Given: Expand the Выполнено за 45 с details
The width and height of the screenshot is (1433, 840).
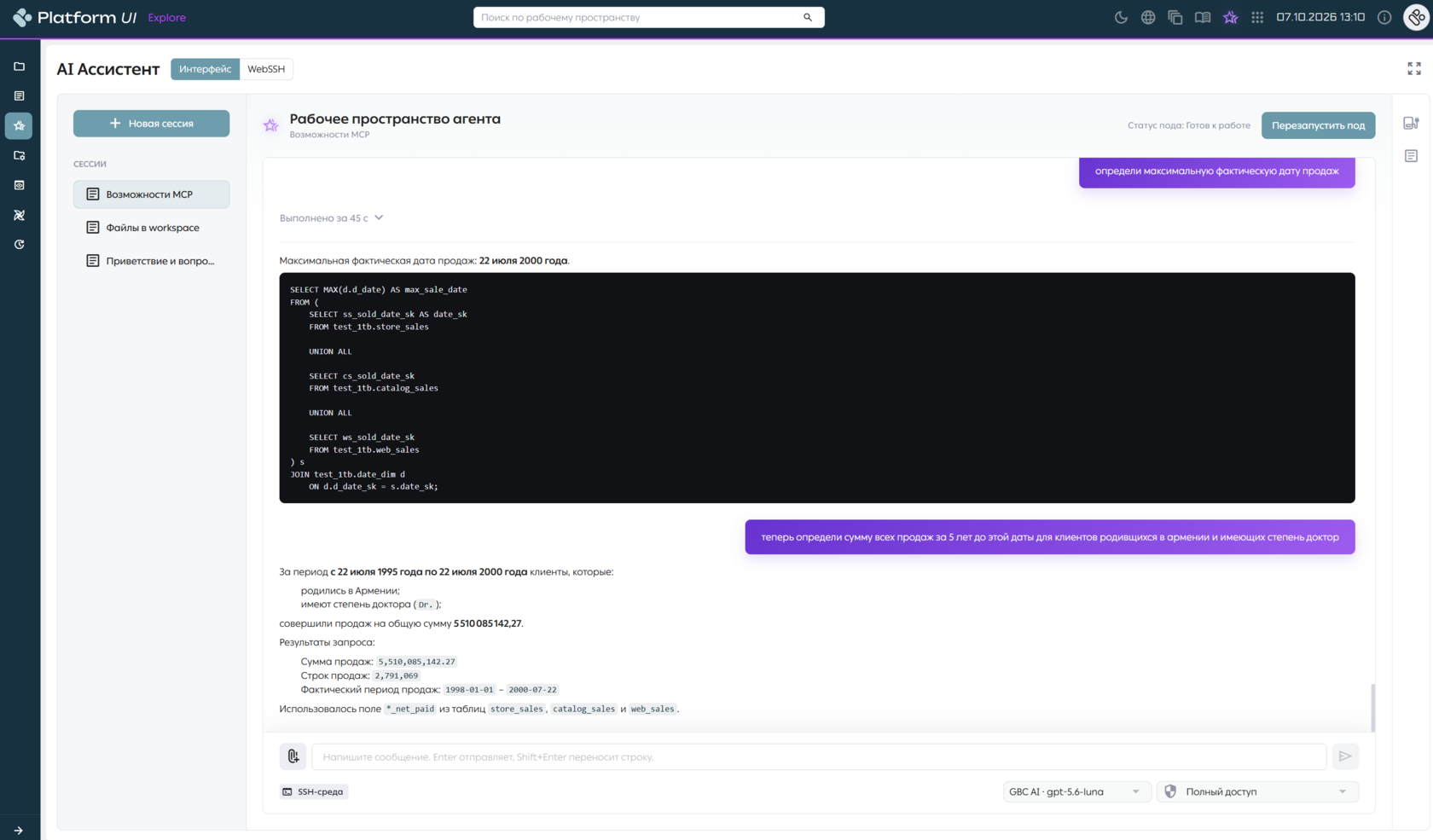Looking at the screenshot, I should [x=332, y=218].
